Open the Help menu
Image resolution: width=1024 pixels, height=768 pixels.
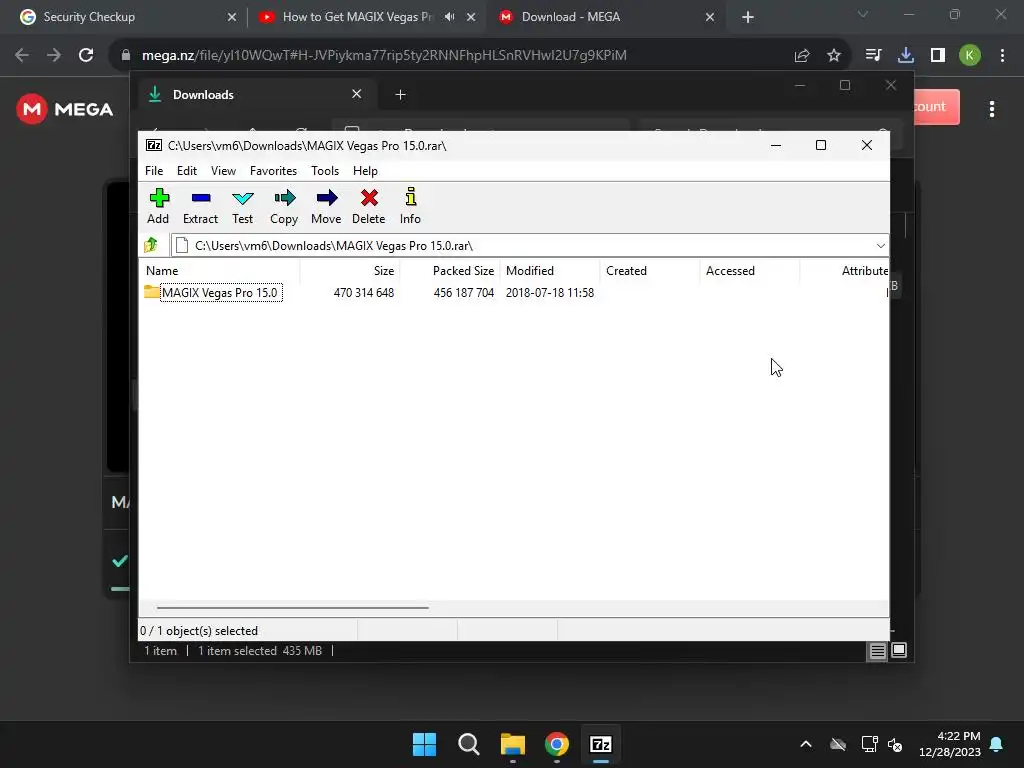tap(365, 170)
